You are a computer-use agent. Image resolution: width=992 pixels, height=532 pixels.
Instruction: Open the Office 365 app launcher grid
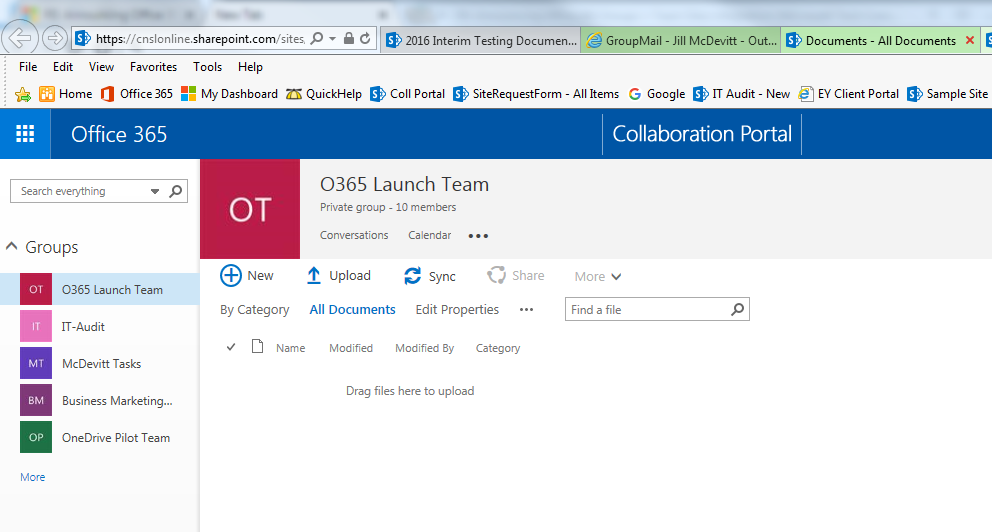tap(25, 133)
